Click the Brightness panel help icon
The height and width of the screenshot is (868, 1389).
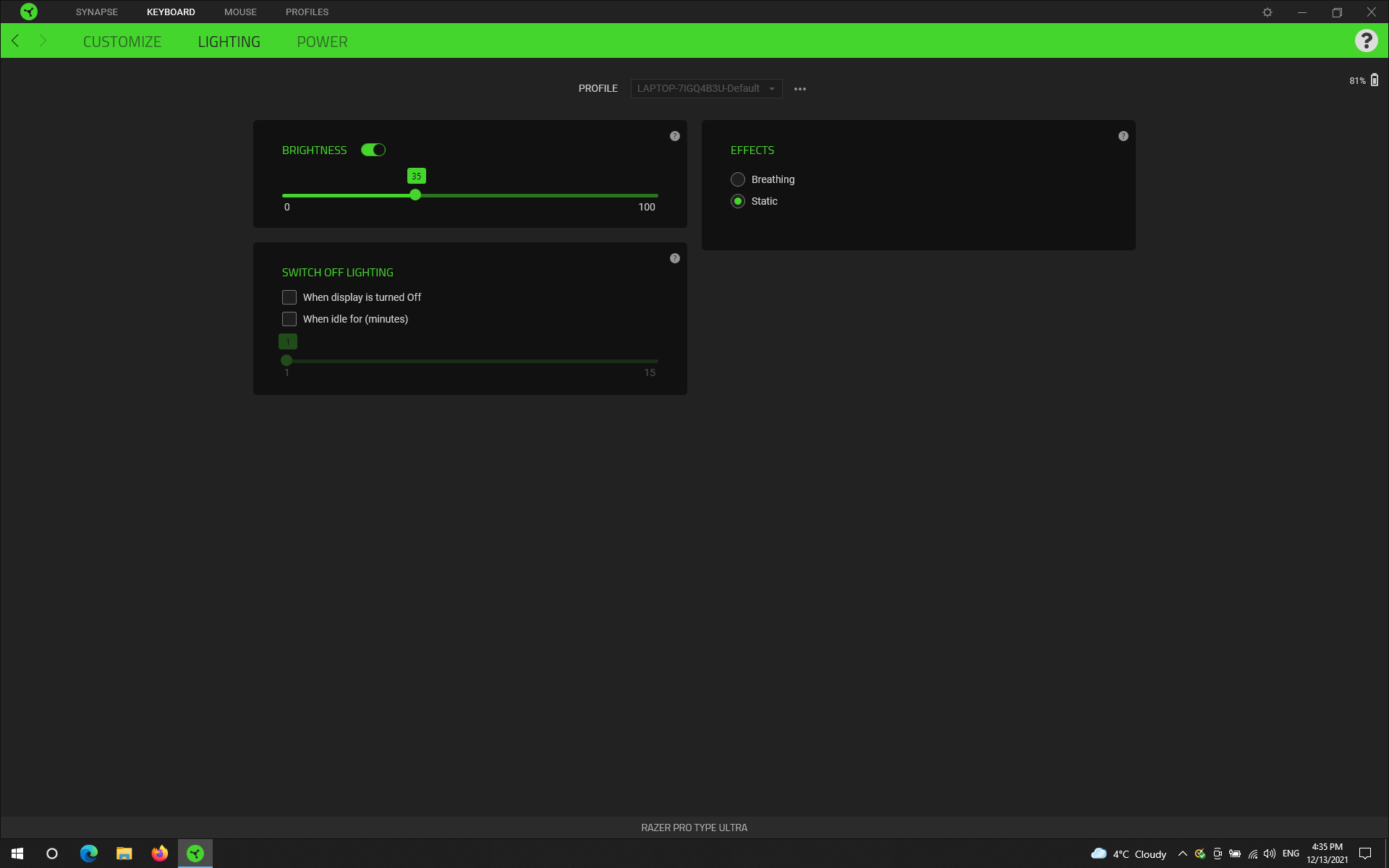(675, 136)
